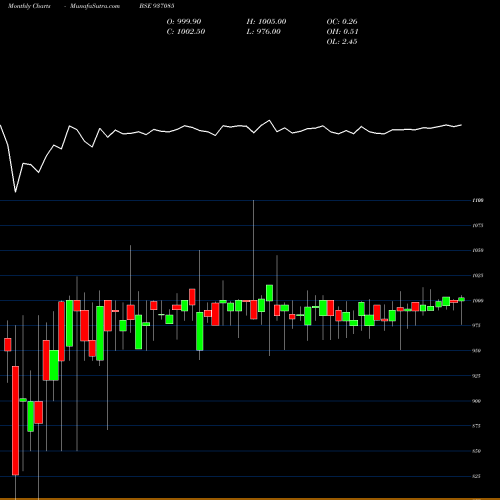
Task: Select the "OC: 0.26" reading
Action: tap(342, 21)
